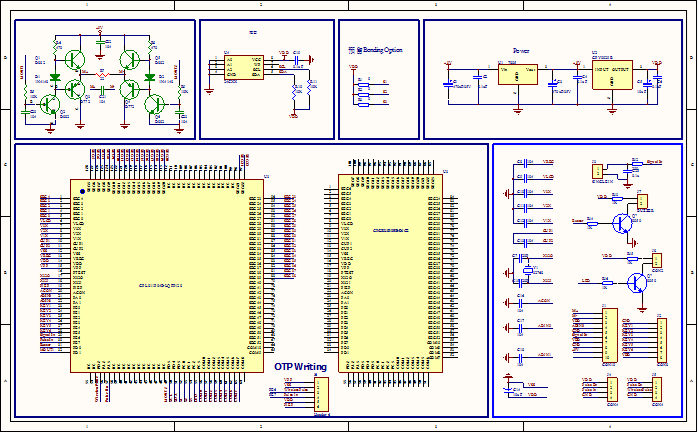Select the INPUT/OUTPUT regulator component in Power block
The image size is (698, 433).
[x=613, y=74]
